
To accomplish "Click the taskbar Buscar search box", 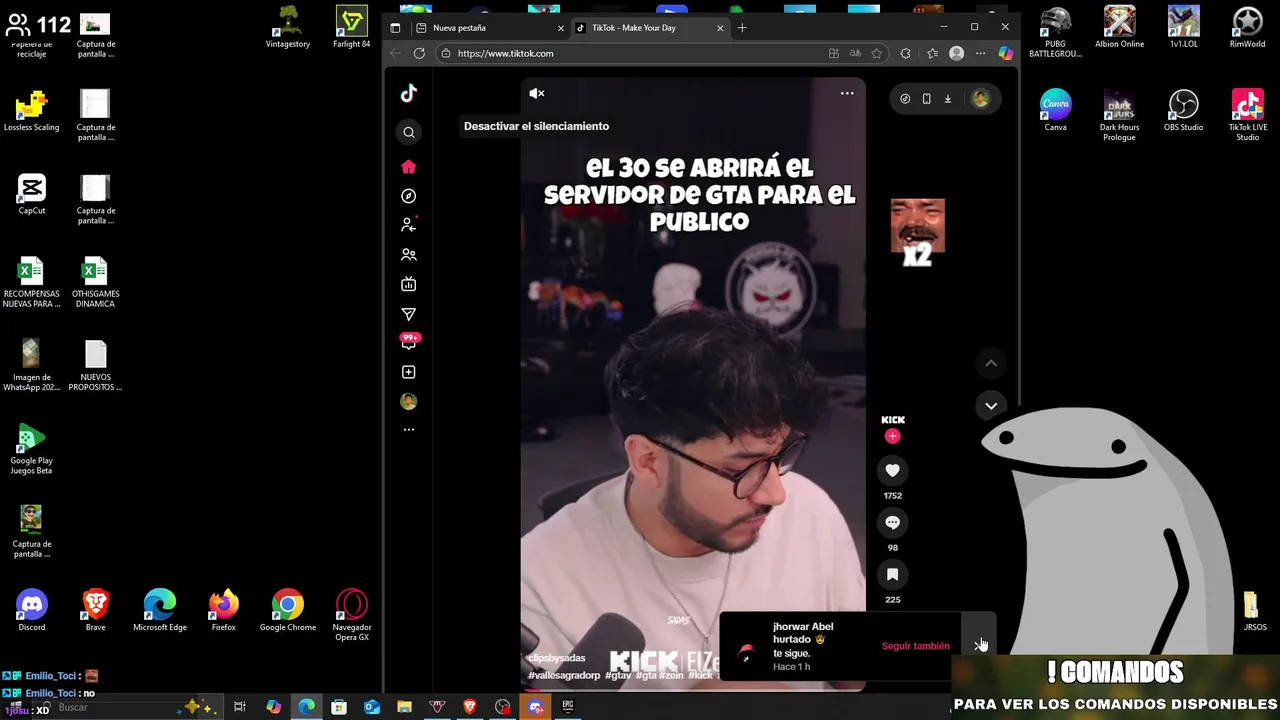I will tap(130, 707).
